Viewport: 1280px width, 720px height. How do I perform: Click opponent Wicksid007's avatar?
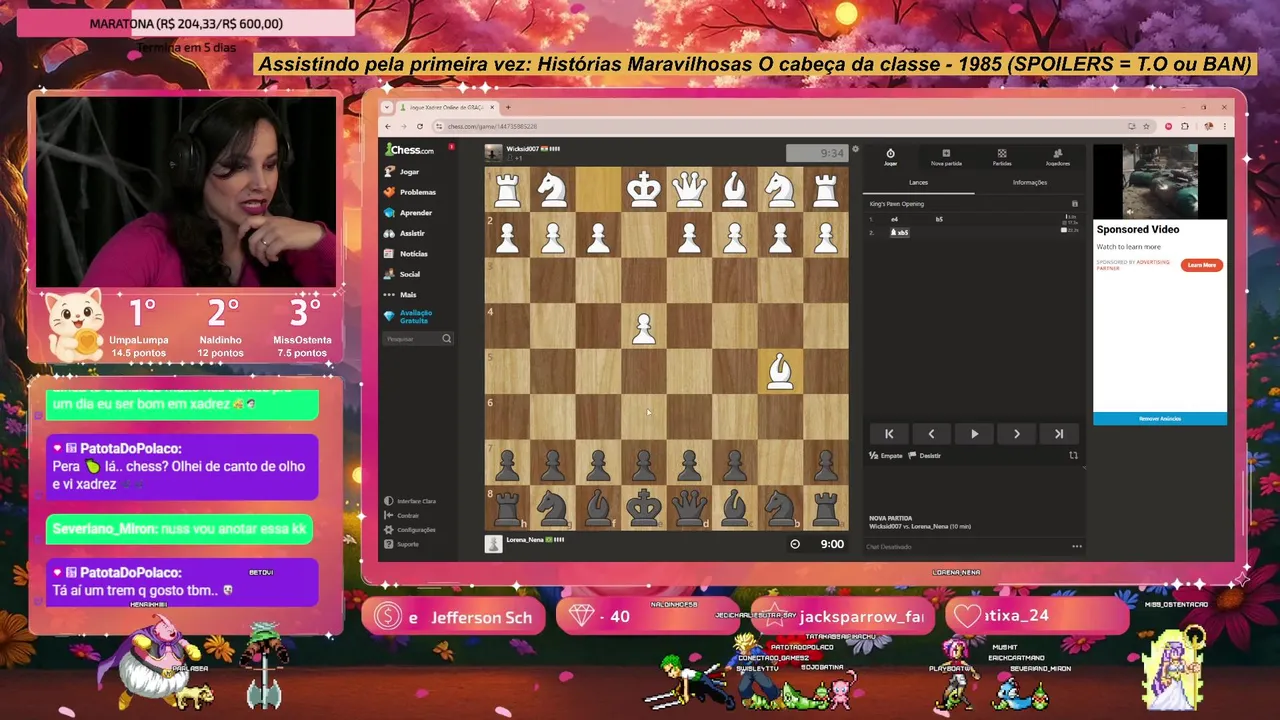[x=494, y=152]
